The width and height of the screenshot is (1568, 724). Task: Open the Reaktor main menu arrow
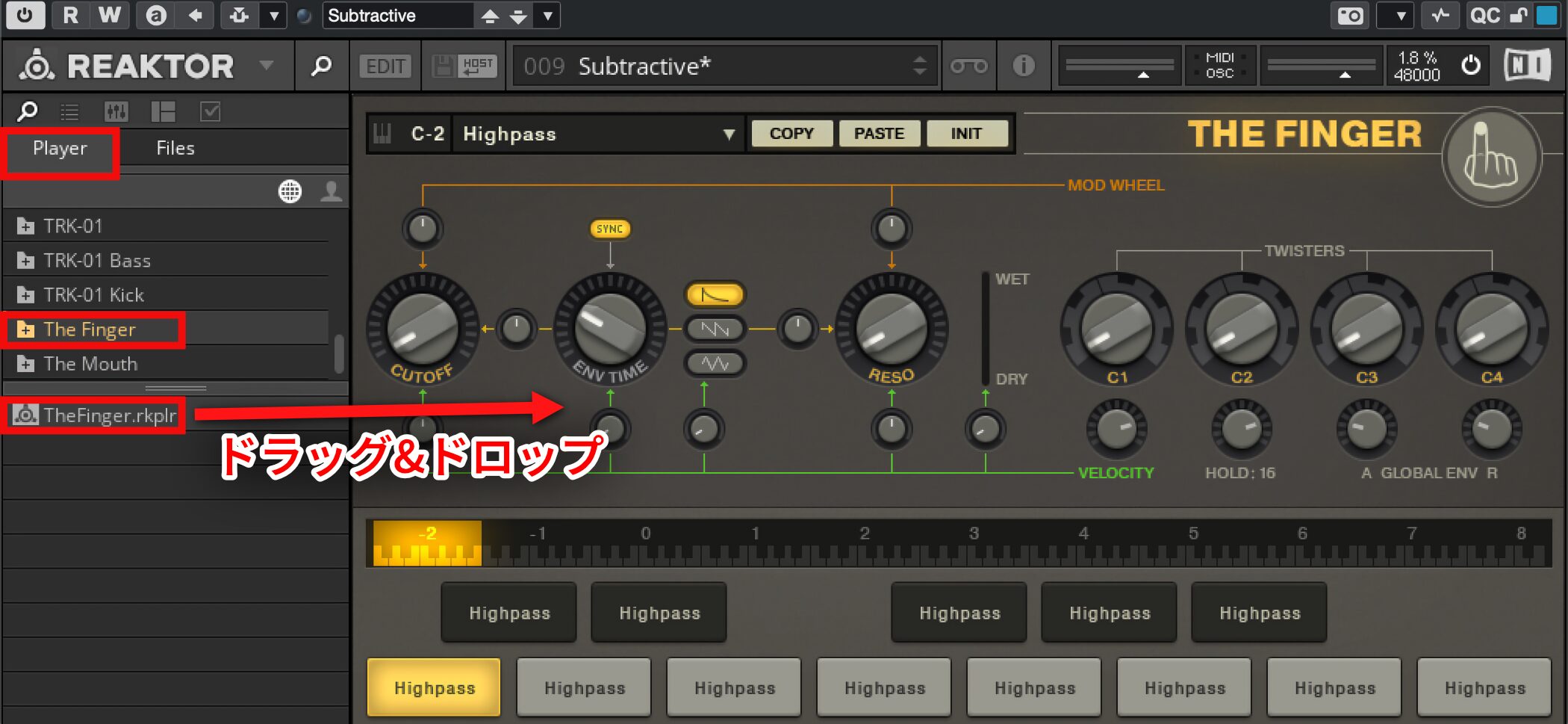click(x=266, y=66)
